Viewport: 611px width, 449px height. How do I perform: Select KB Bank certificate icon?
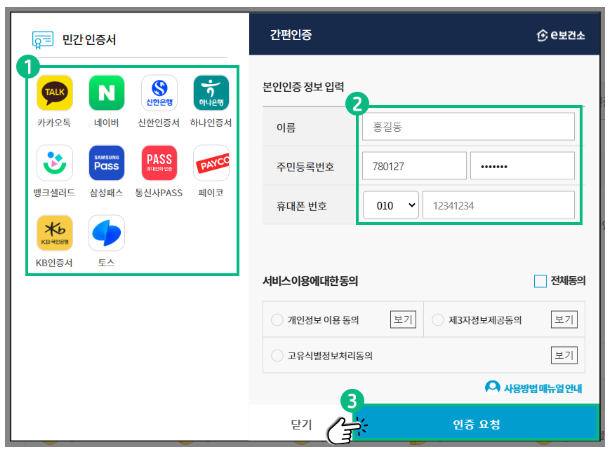click(x=55, y=233)
